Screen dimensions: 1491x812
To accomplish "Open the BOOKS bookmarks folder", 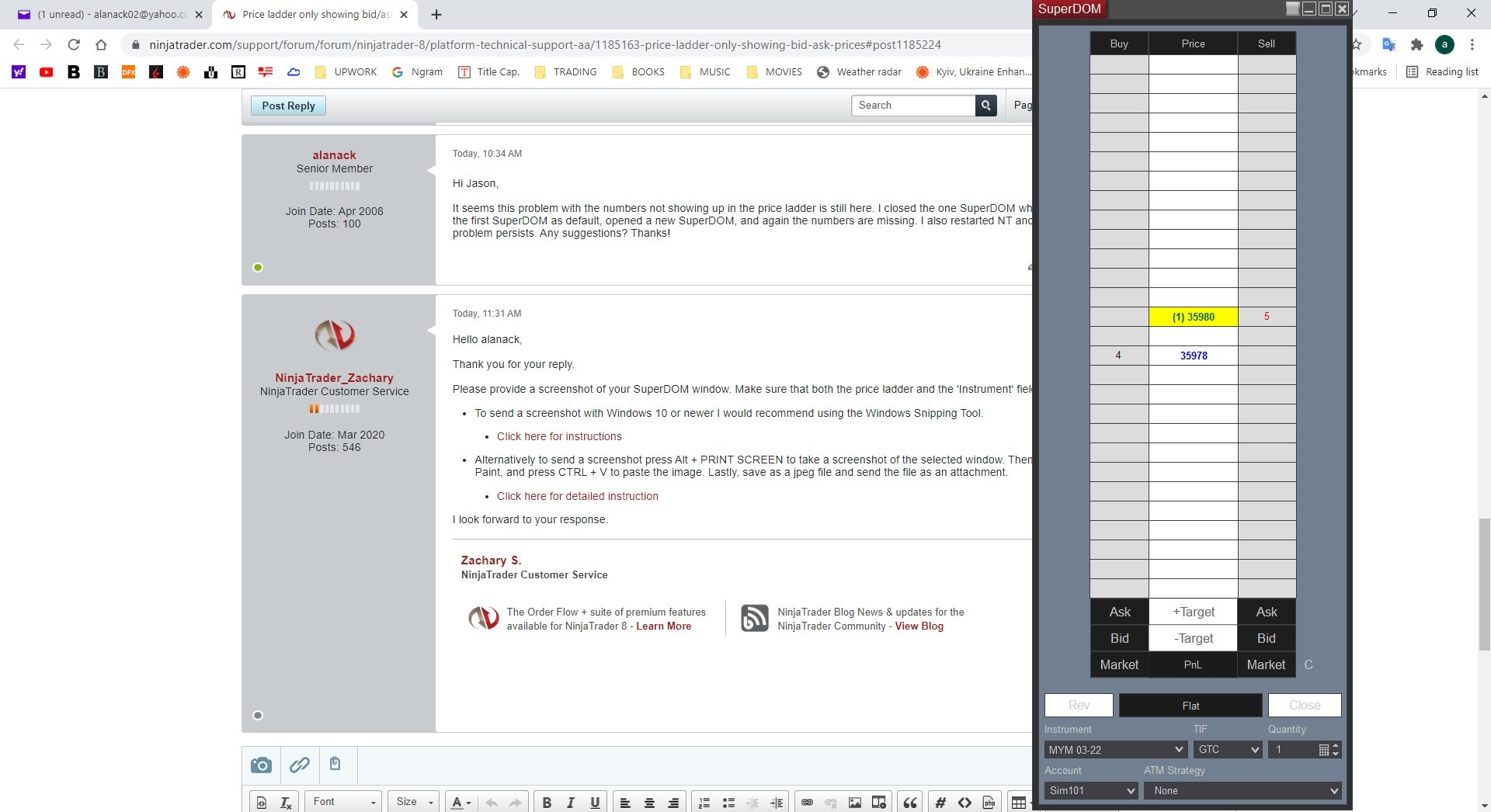I will pyautogui.click(x=639, y=72).
